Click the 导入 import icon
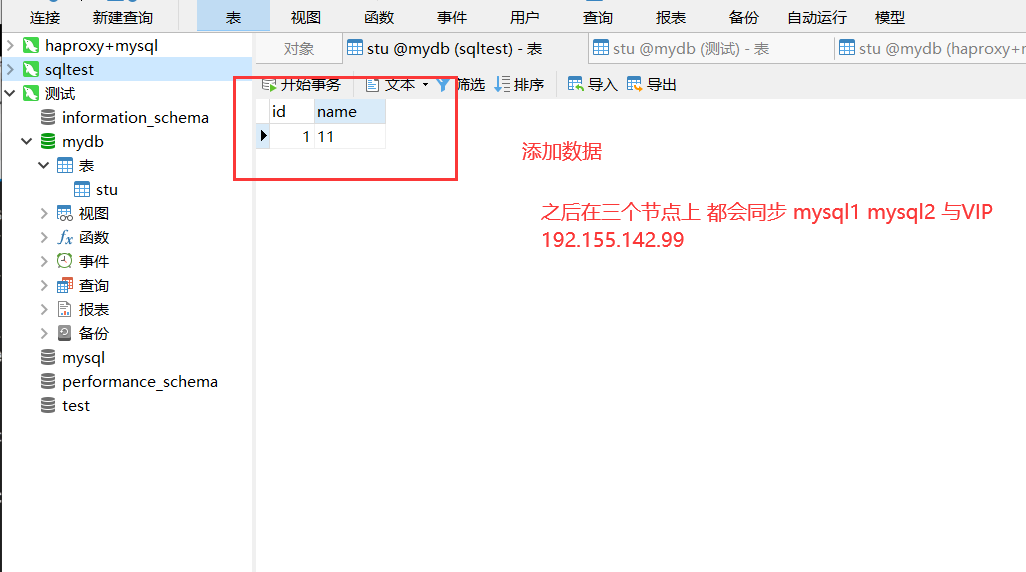1026x572 pixels. 575,84
